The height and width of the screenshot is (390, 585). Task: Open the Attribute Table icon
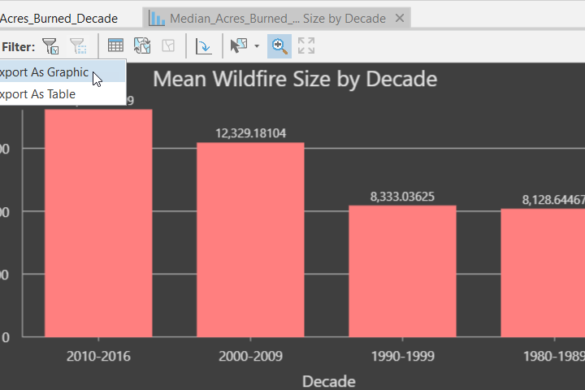pyautogui.click(x=116, y=46)
